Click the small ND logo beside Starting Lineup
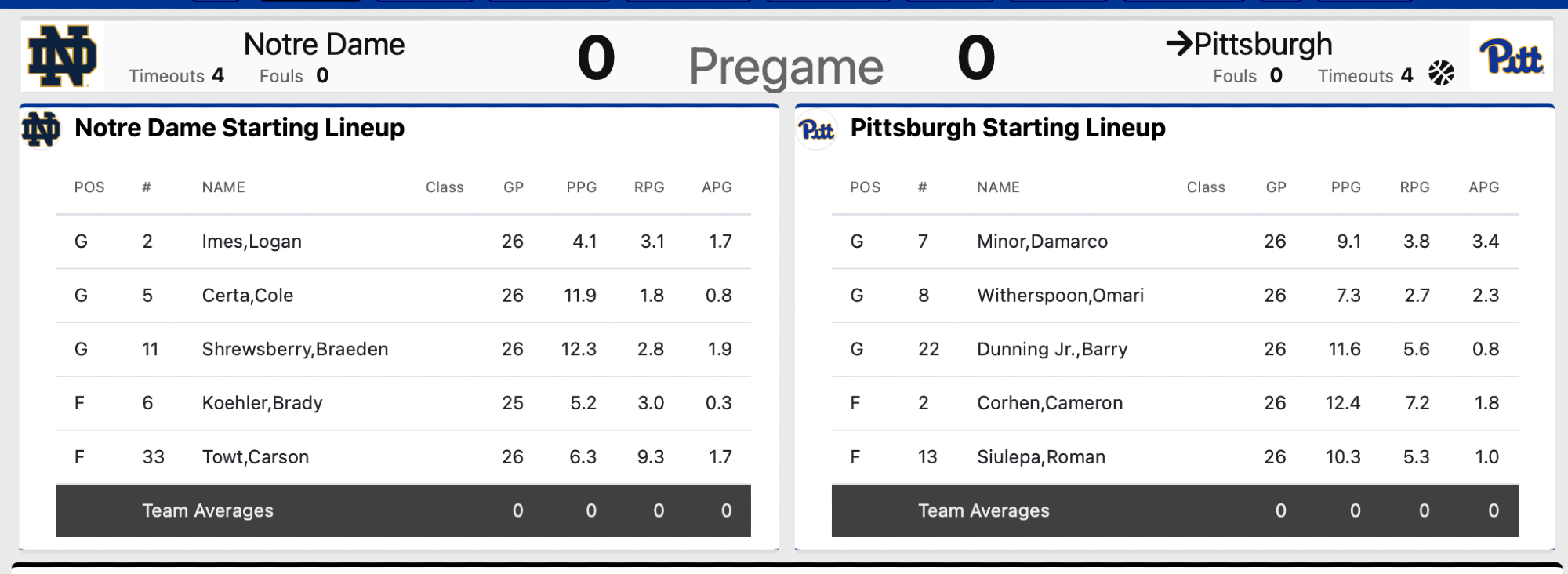1568x574 pixels. point(41,129)
